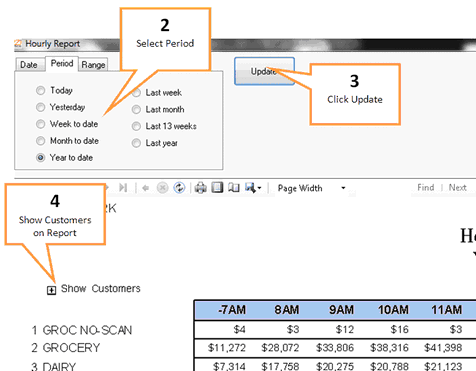Click the printer icon in toolbar
Screen dimensions: 476x371
click(x=201, y=188)
